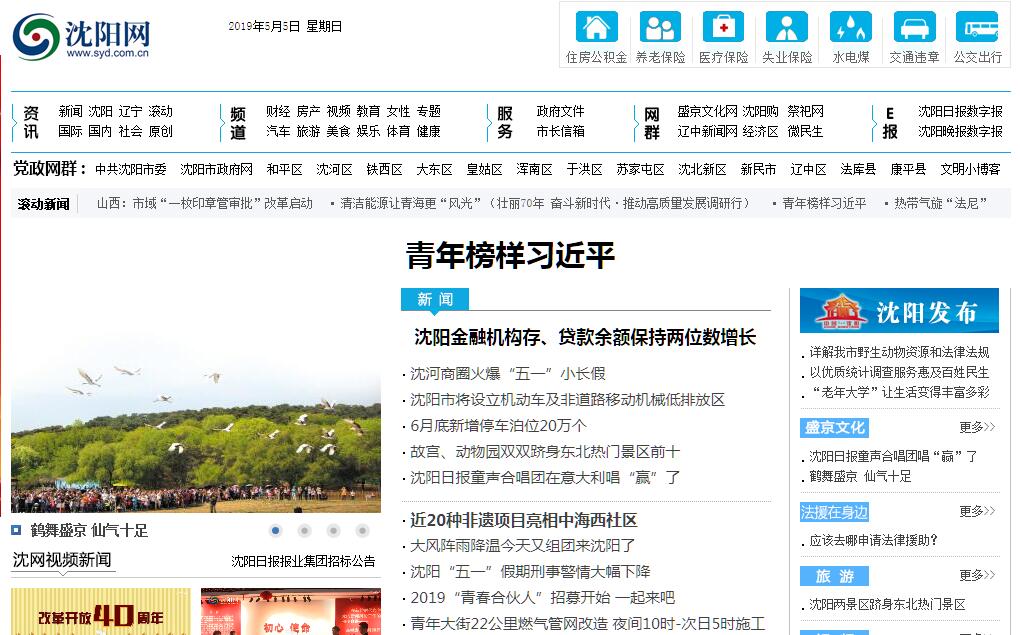This screenshot has height=635, width=1021.
Task: Select the 新闻 tab above headlines
Action: pos(435,299)
